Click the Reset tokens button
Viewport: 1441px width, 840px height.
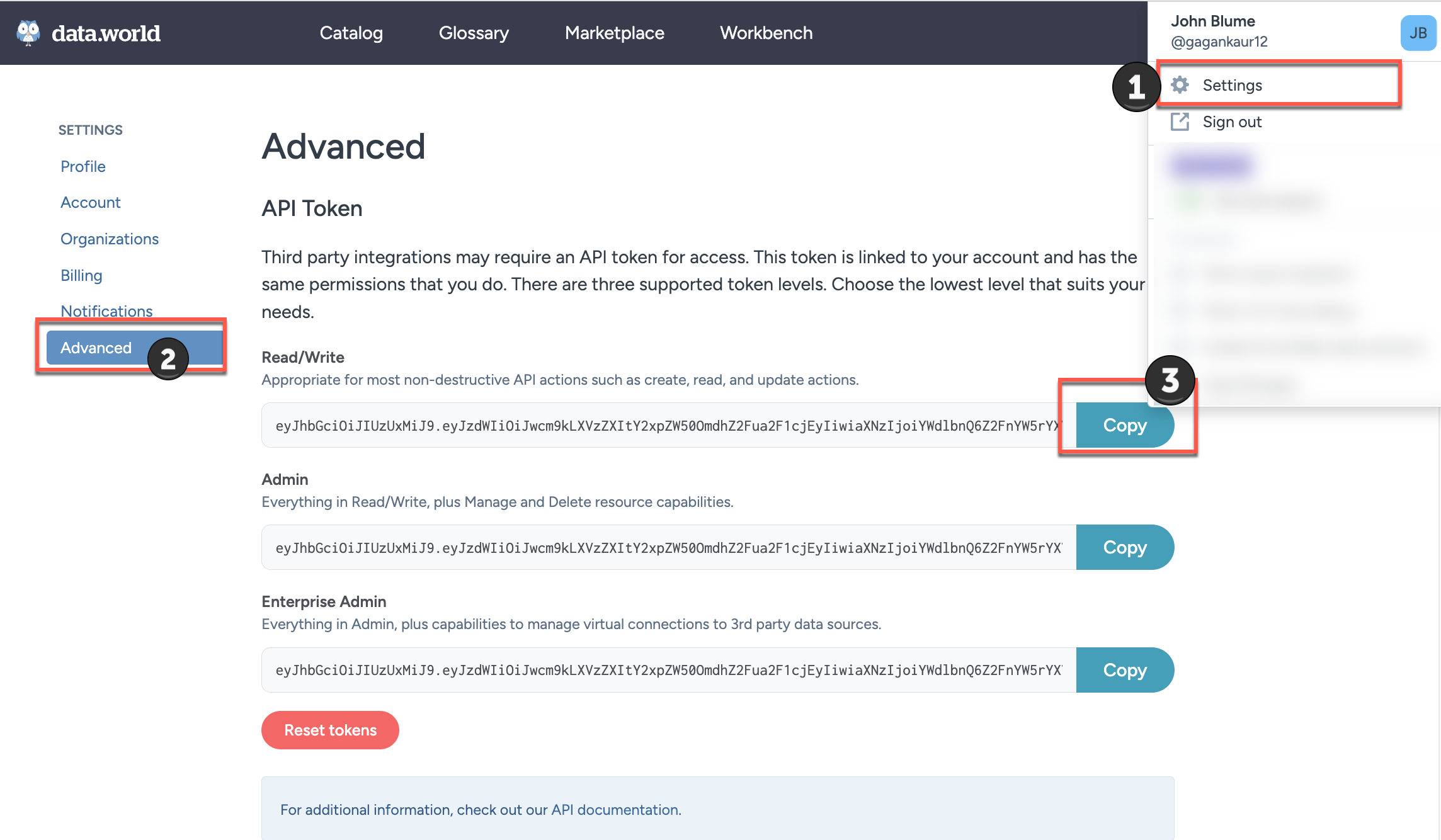coord(330,730)
